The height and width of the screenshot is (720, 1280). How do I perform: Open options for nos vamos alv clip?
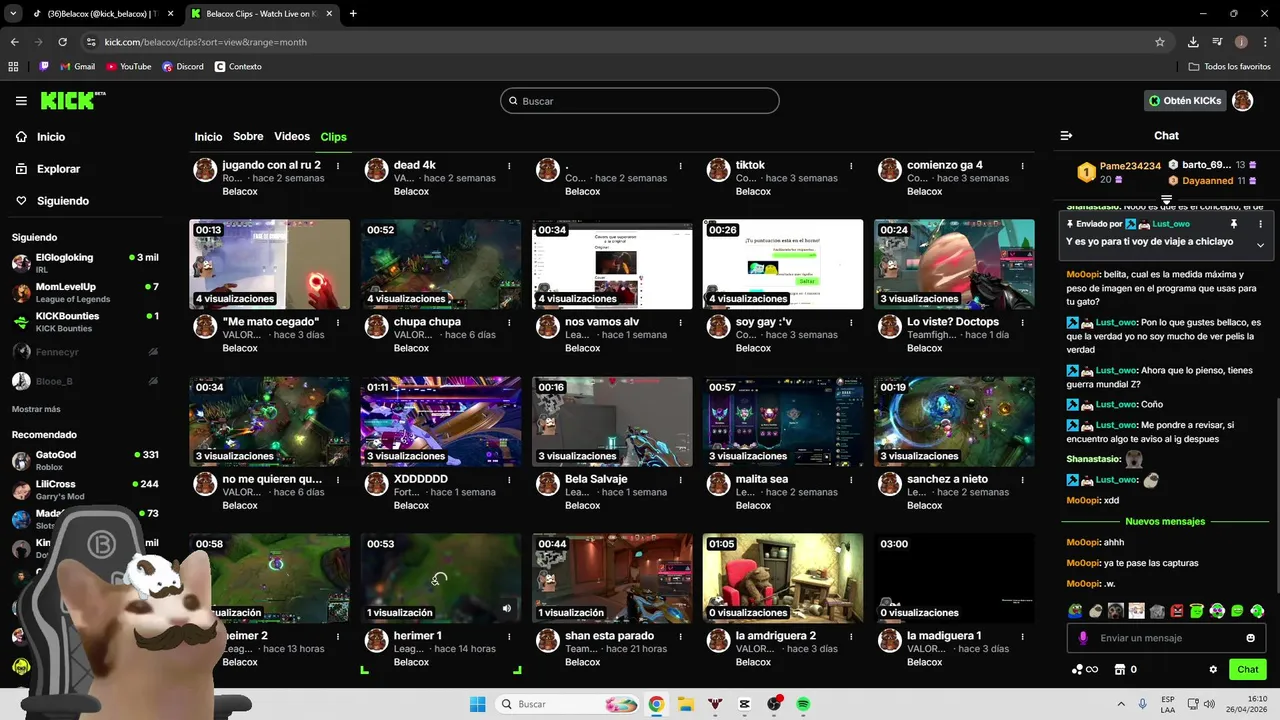(x=680, y=322)
